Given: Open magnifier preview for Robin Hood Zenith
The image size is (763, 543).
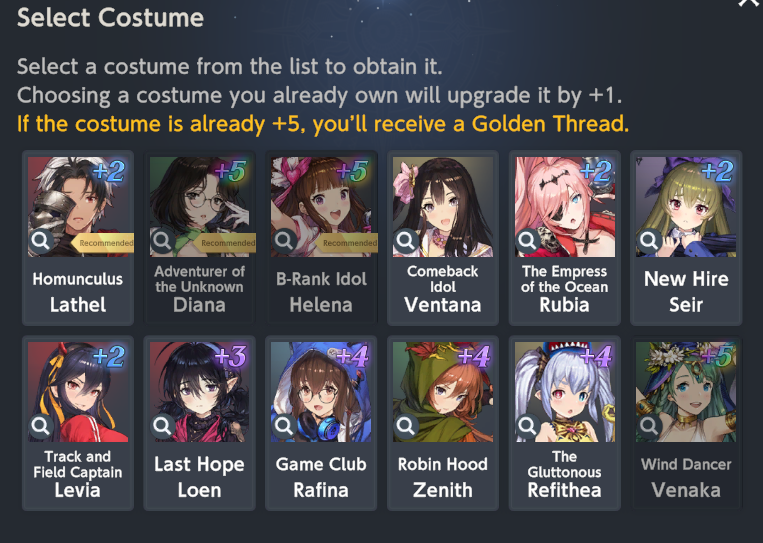Looking at the screenshot, I should pos(406,426).
